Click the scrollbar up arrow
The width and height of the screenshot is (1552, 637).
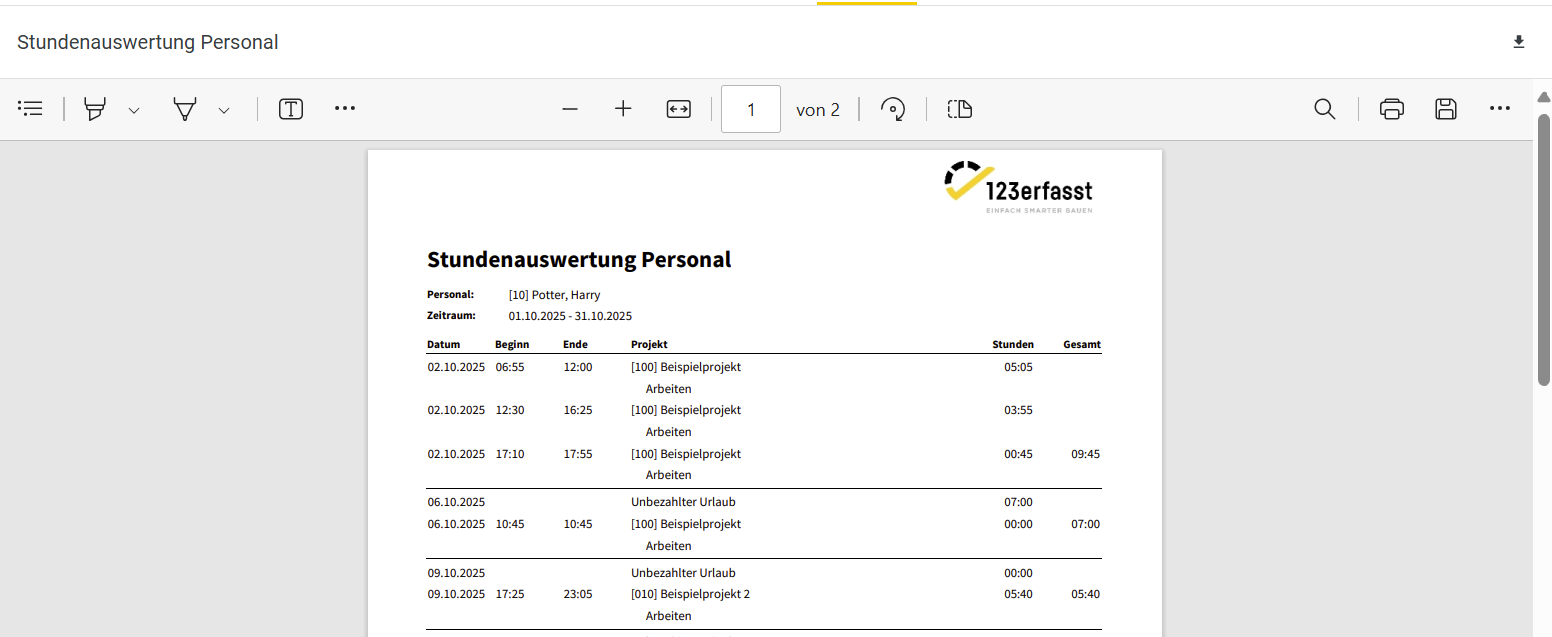[x=1543, y=97]
